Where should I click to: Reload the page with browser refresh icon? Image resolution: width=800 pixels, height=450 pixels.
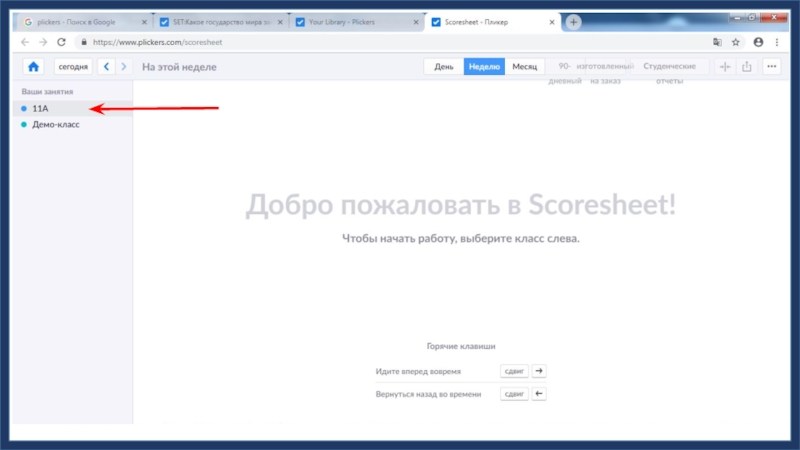pos(62,42)
